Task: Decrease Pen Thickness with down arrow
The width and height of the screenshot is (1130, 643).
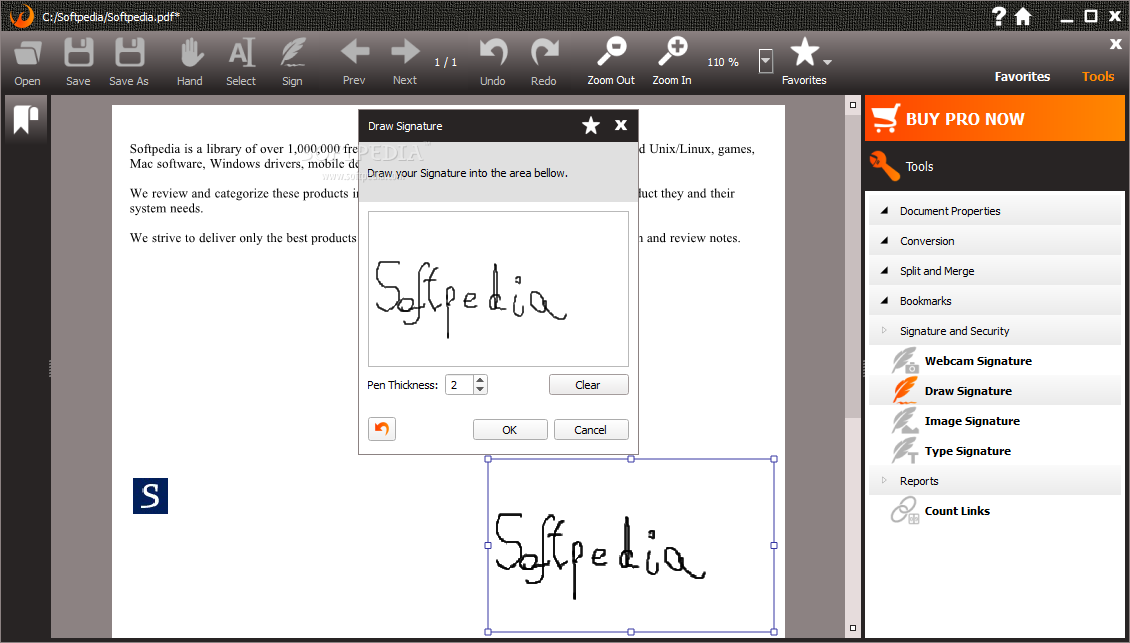Action: 481,389
